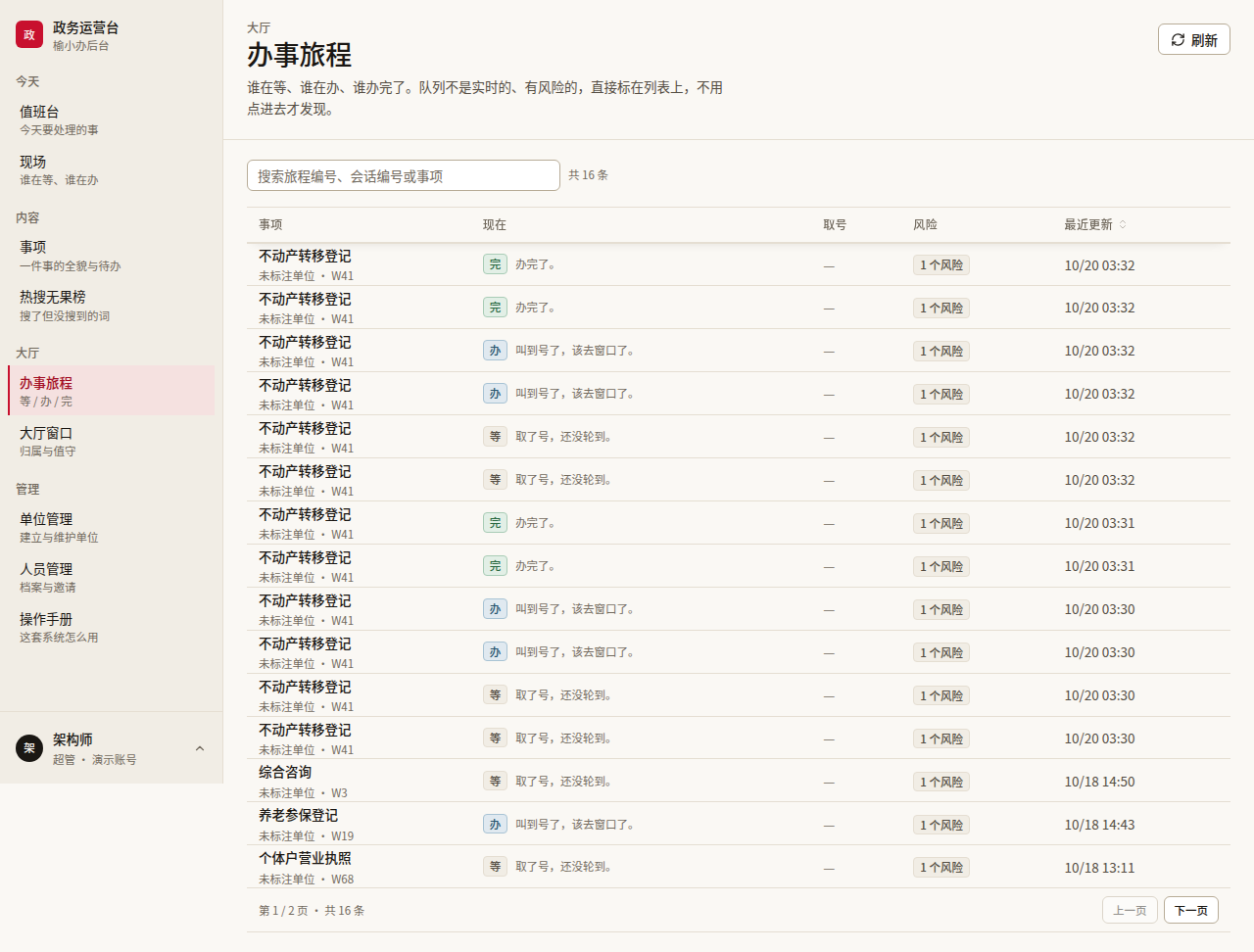Select 办事旅程 in the sidebar

111,391
